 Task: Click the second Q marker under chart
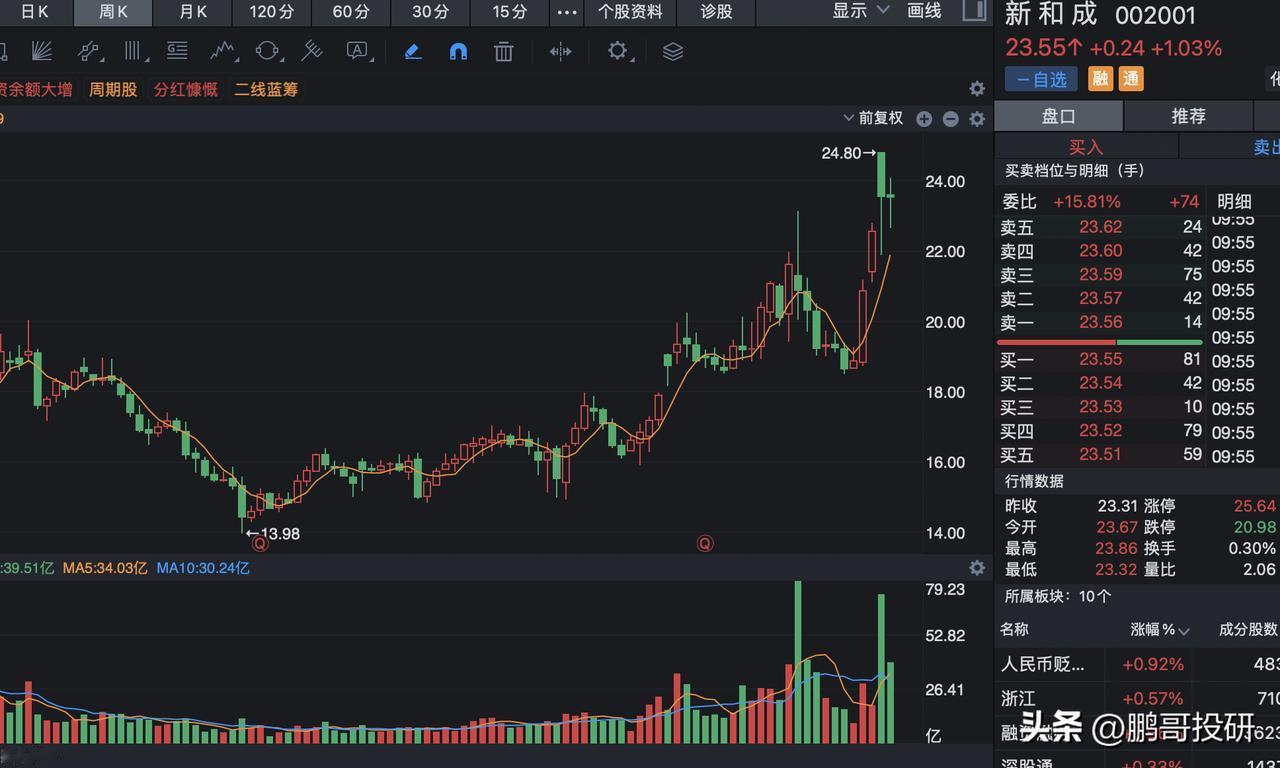tap(705, 544)
